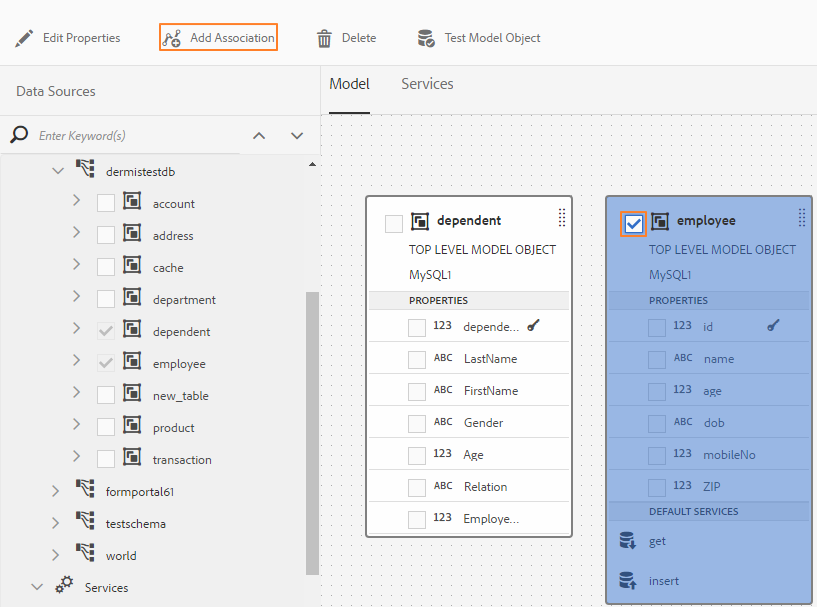Viewport: 817px width, 607px height.
Task: Click the Test Model Object database icon
Action: click(426, 38)
